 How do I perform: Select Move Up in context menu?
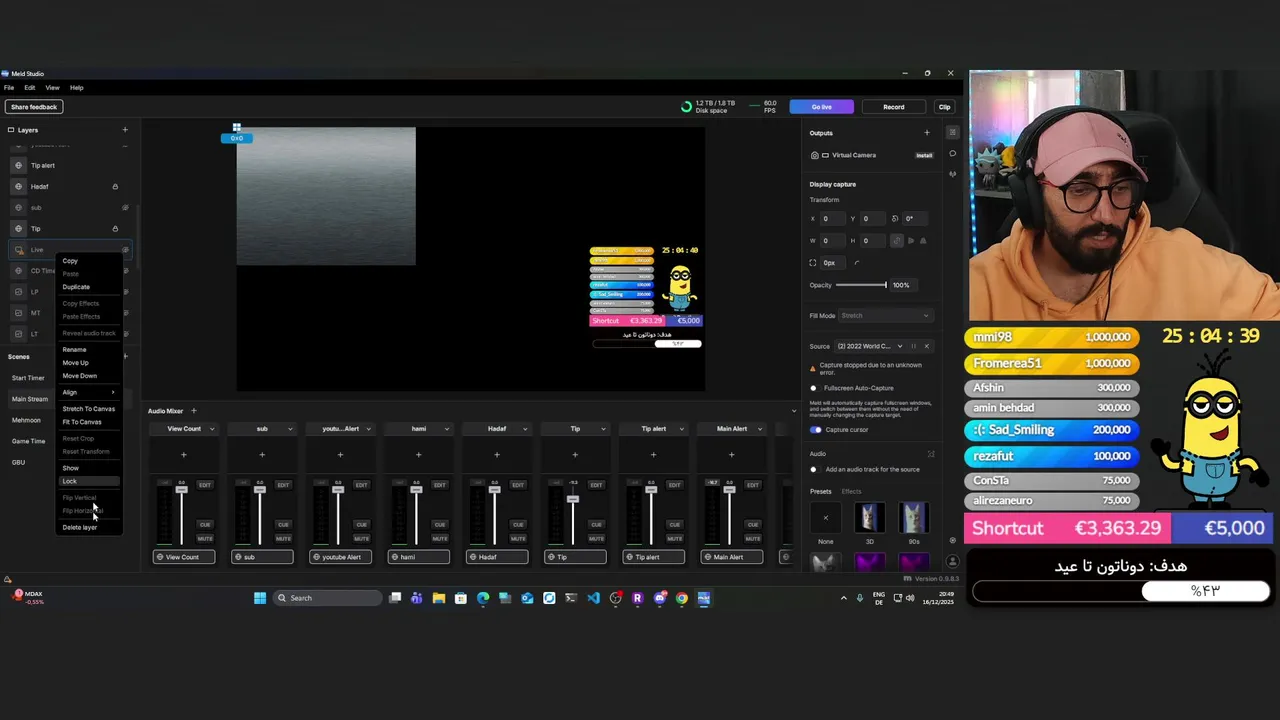[x=75, y=363]
